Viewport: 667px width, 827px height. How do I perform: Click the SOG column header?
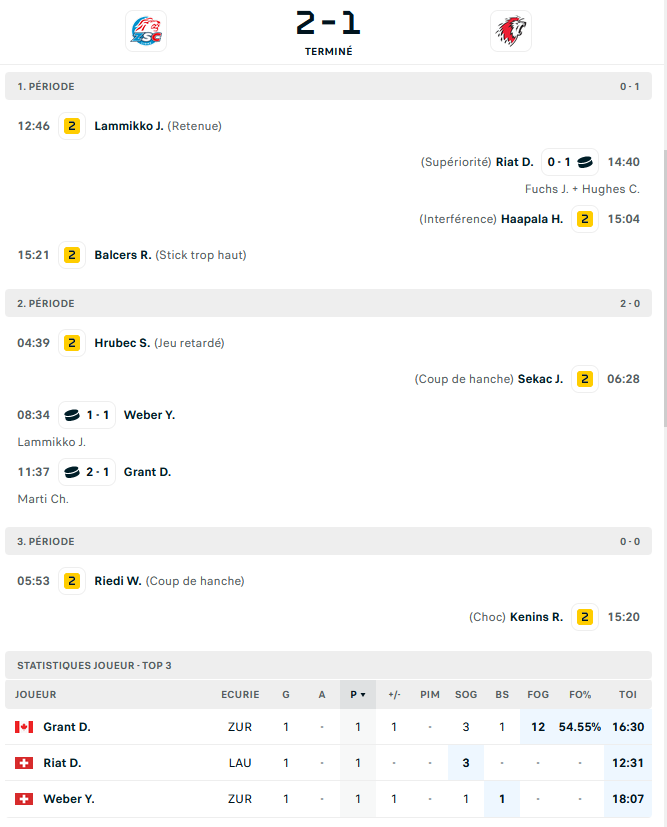point(466,695)
